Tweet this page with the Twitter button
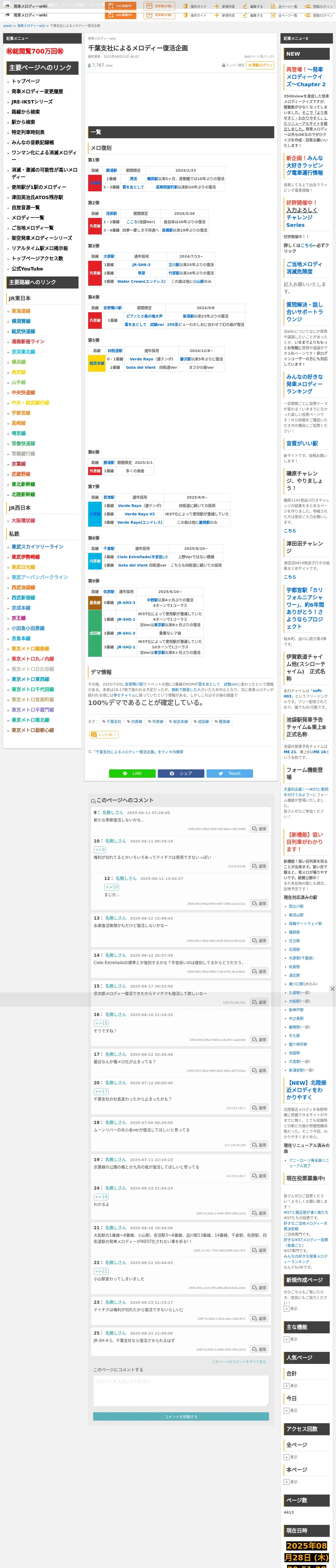The height and width of the screenshot is (1568, 336). click(230, 773)
